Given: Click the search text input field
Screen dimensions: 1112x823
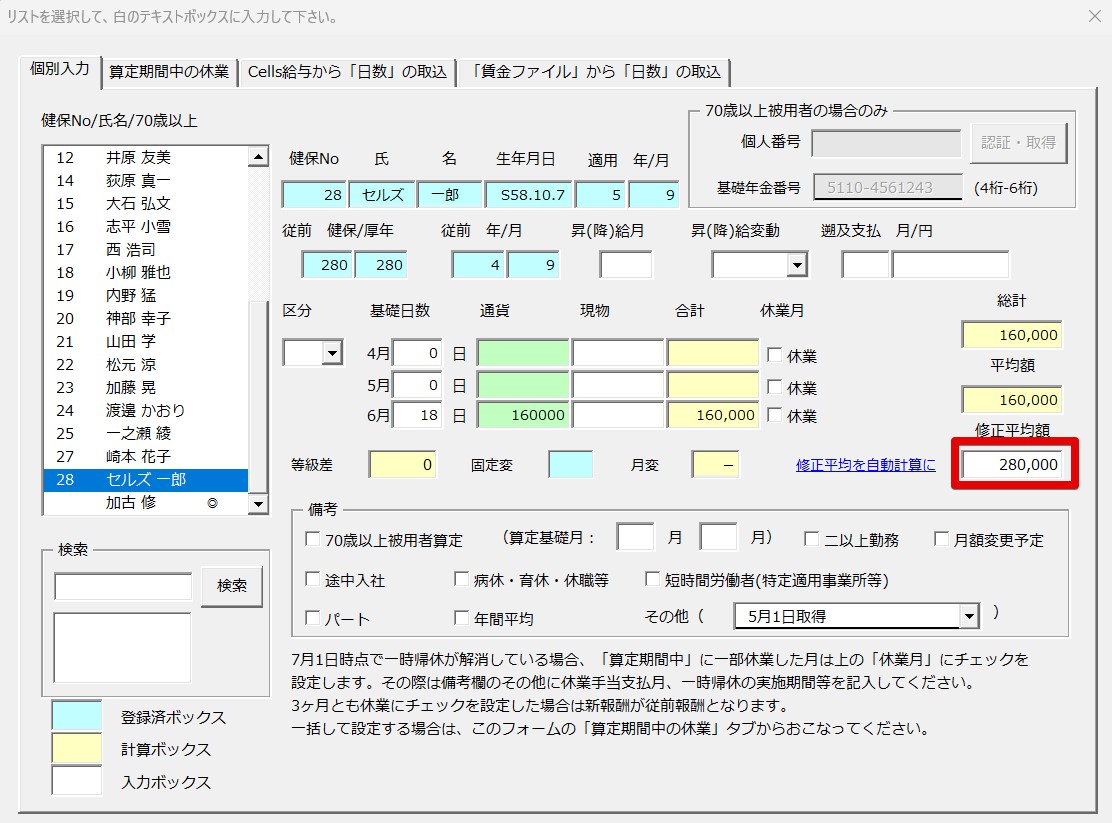Looking at the screenshot, I should coord(123,587).
